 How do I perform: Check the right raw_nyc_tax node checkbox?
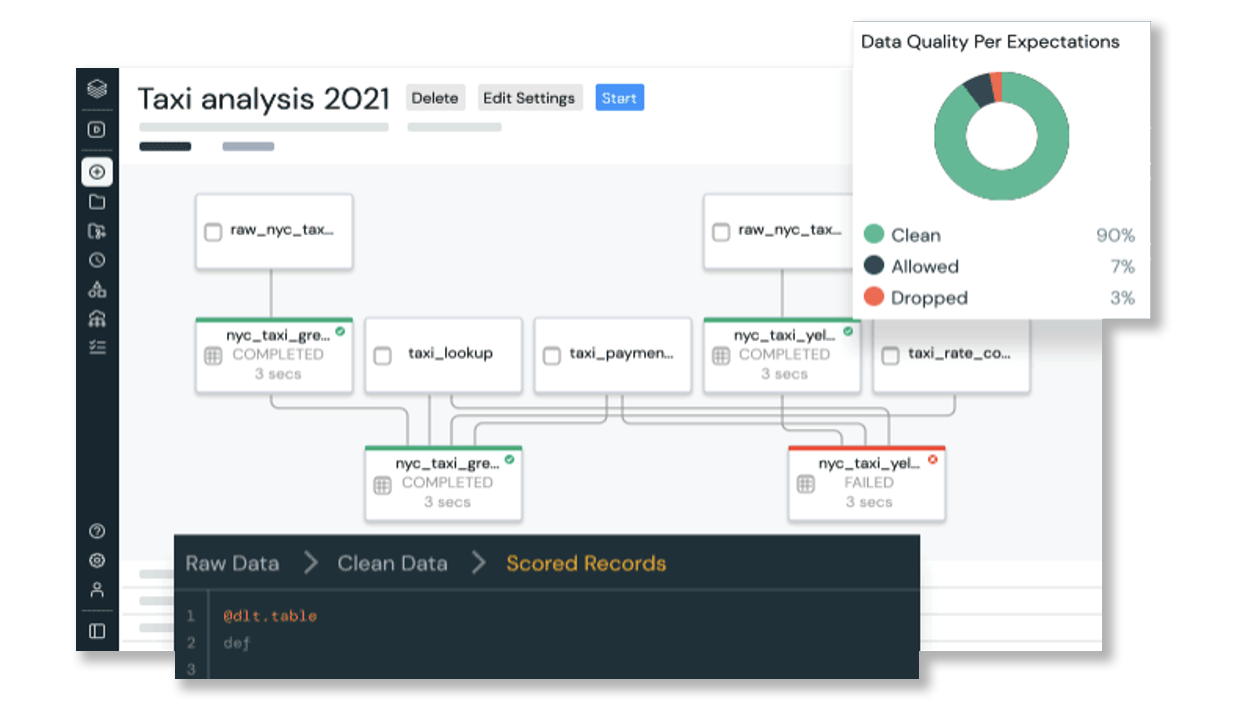[x=721, y=232]
